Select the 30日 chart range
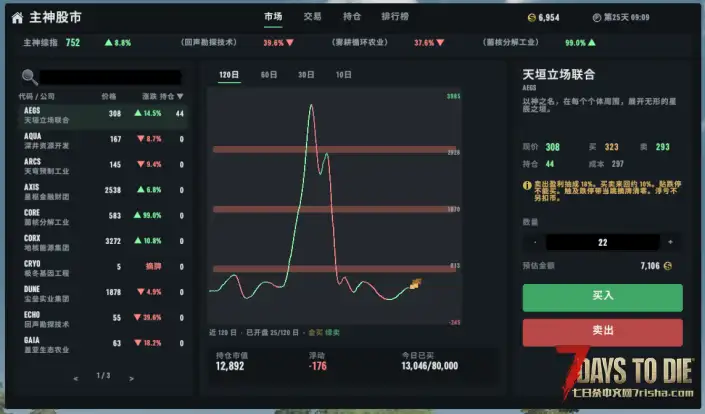This screenshot has height=414, width=705. click(x=306, y=75)
